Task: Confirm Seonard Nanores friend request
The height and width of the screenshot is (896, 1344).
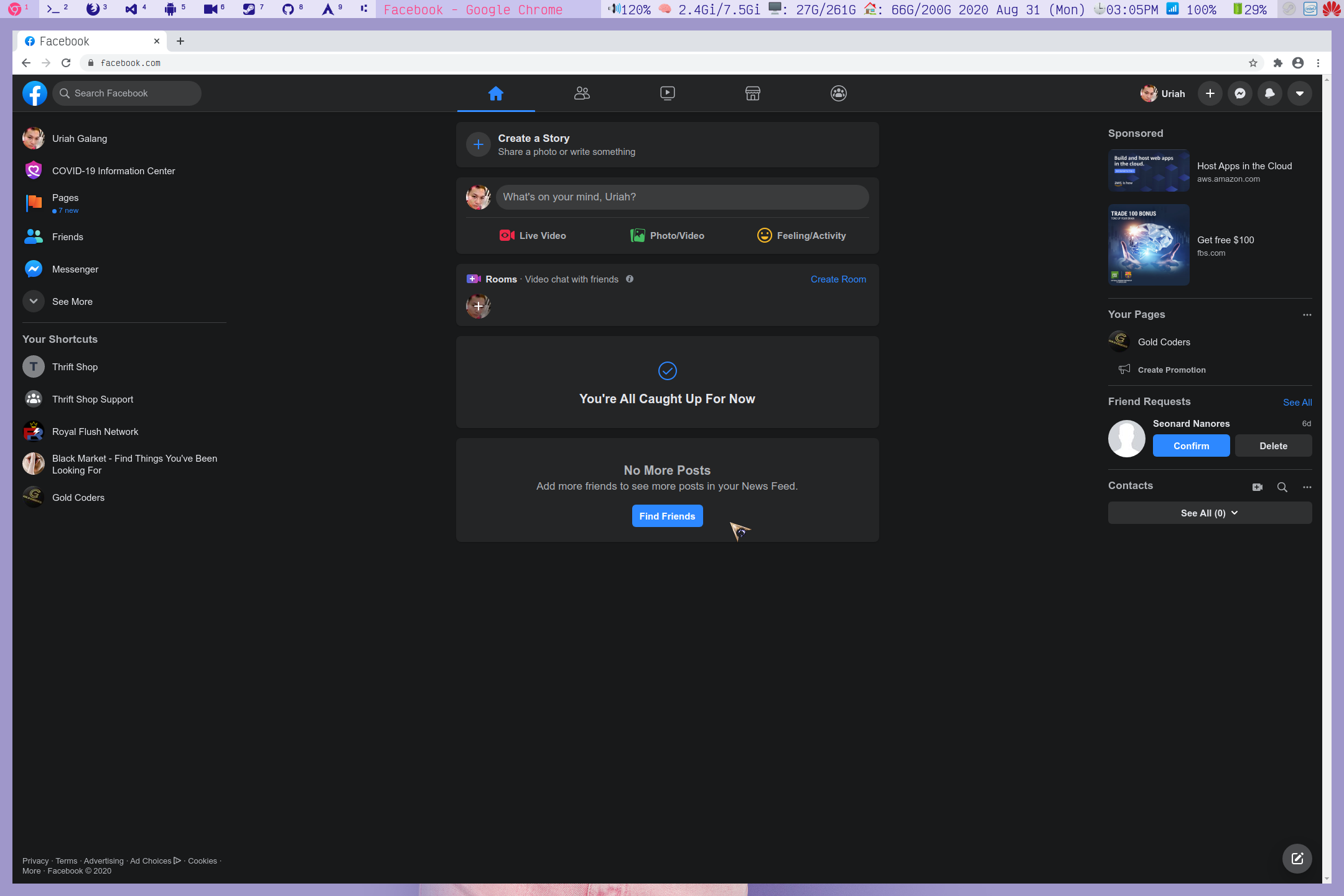Action: [1191, 446]
